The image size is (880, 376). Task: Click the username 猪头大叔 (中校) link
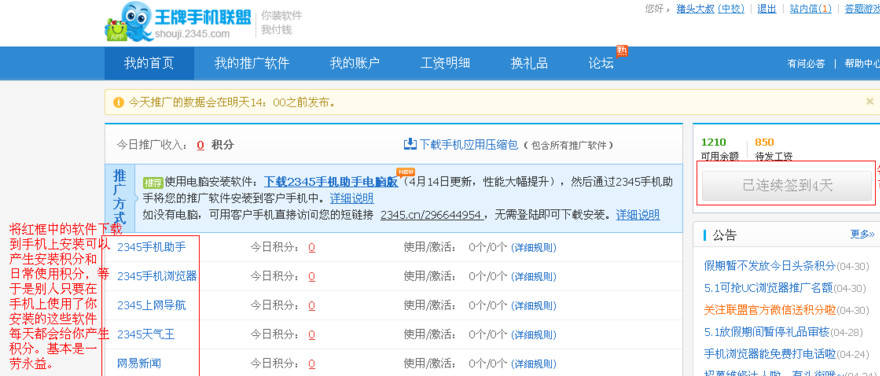[x=710, y=8]
